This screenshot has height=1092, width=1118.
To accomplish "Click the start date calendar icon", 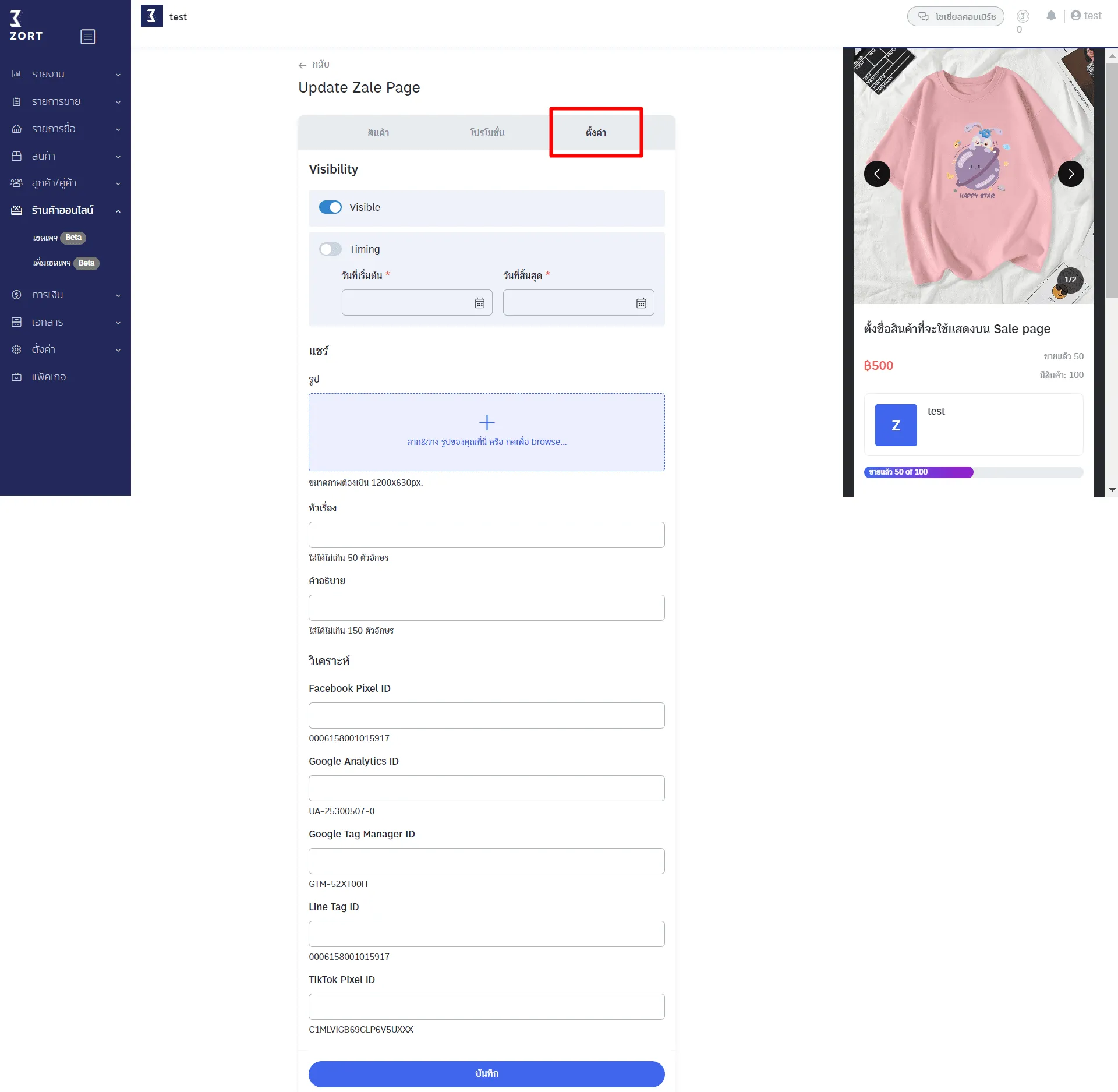I will coord(479,303).
